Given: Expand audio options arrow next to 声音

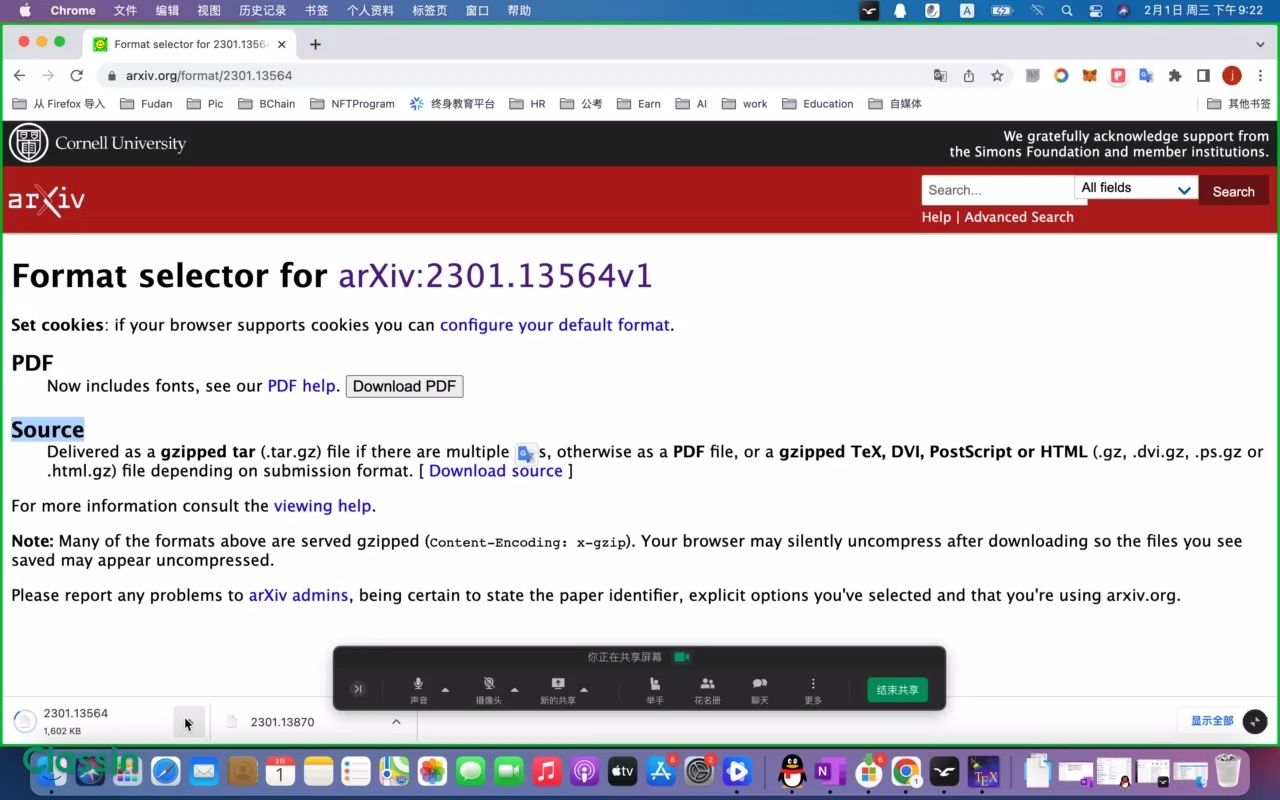Looking at the screenshot, I should click(445, 689).
